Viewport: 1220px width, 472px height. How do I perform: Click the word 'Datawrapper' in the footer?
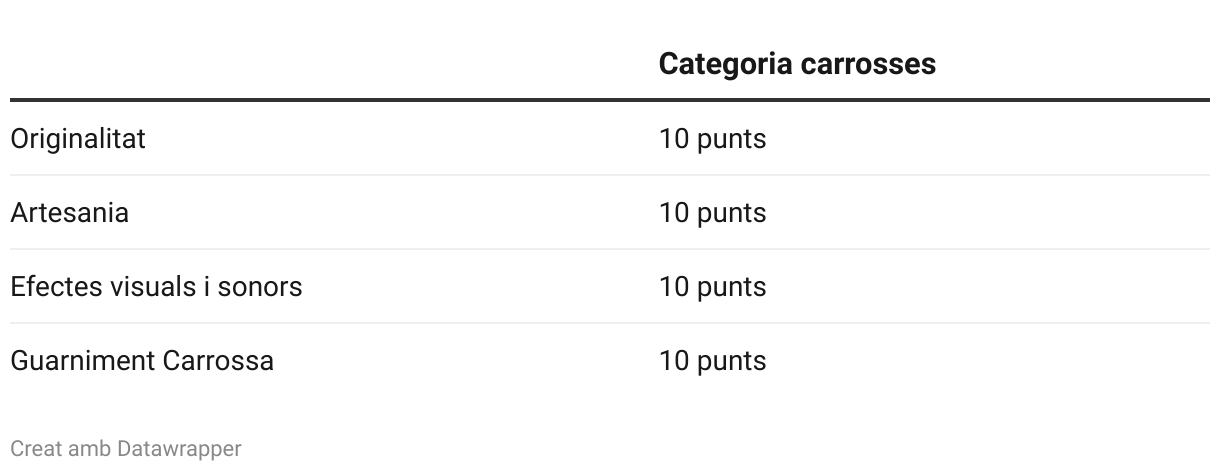[179, 449]
